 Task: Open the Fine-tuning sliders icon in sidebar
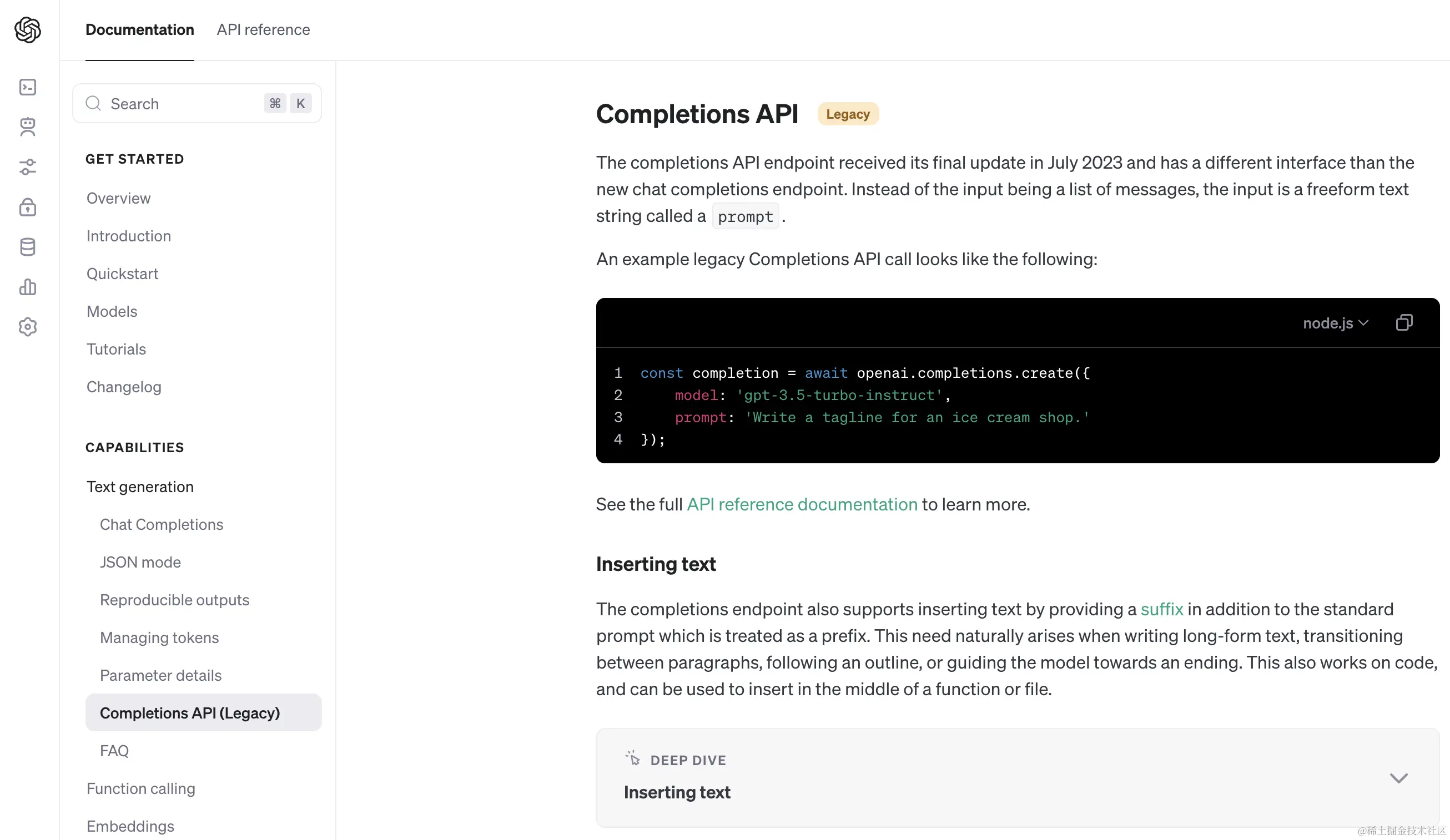pos(28,167)
